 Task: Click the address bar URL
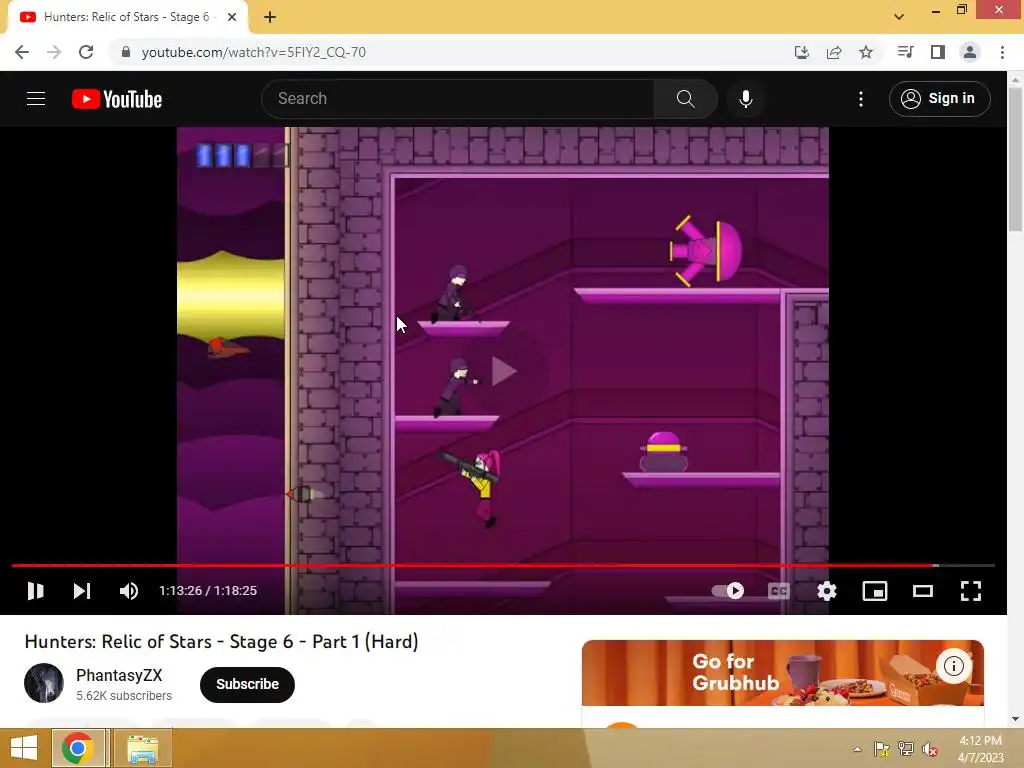coord(253,52)
